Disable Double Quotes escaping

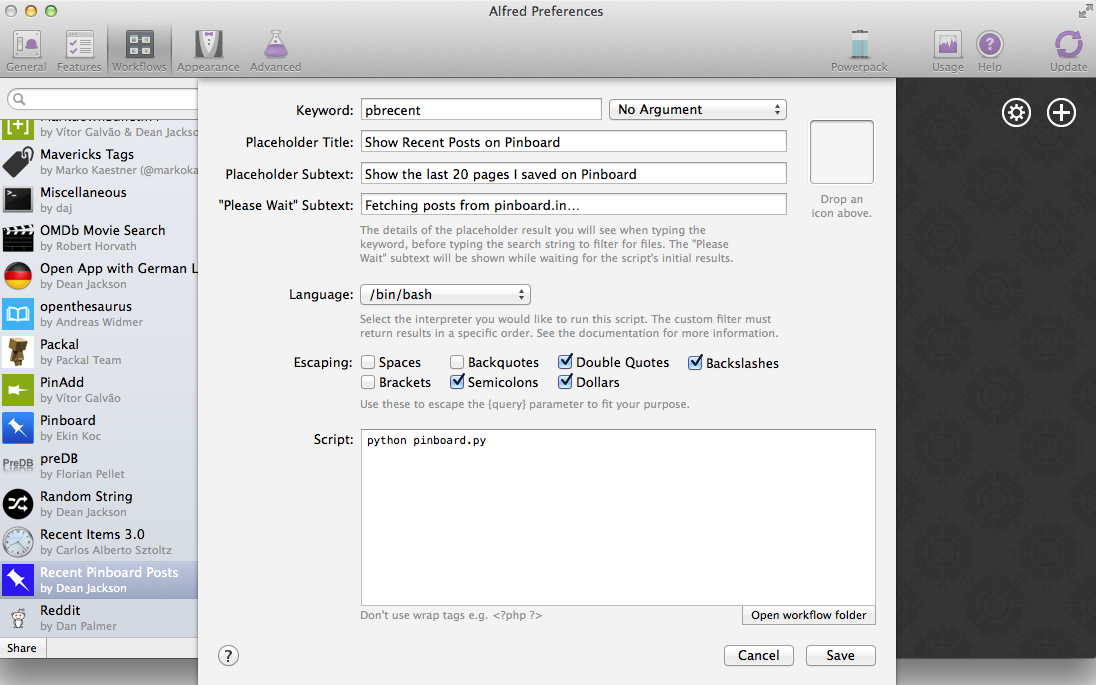(565, 362)
